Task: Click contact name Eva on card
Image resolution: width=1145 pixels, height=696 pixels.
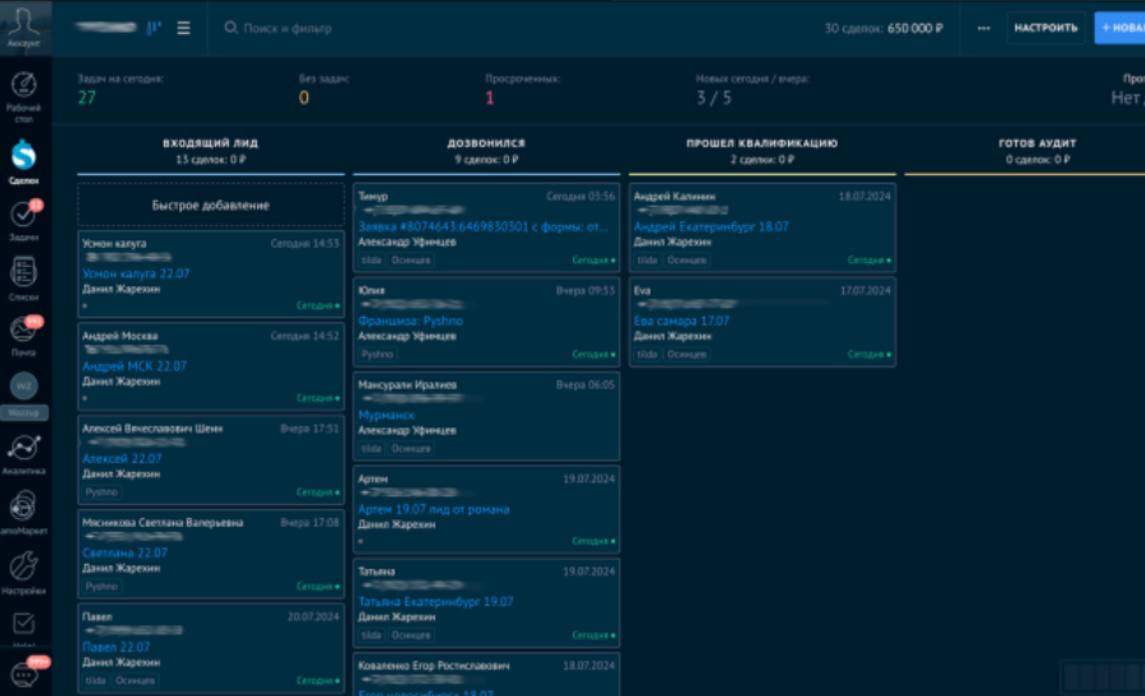Action: coord(642,291)
